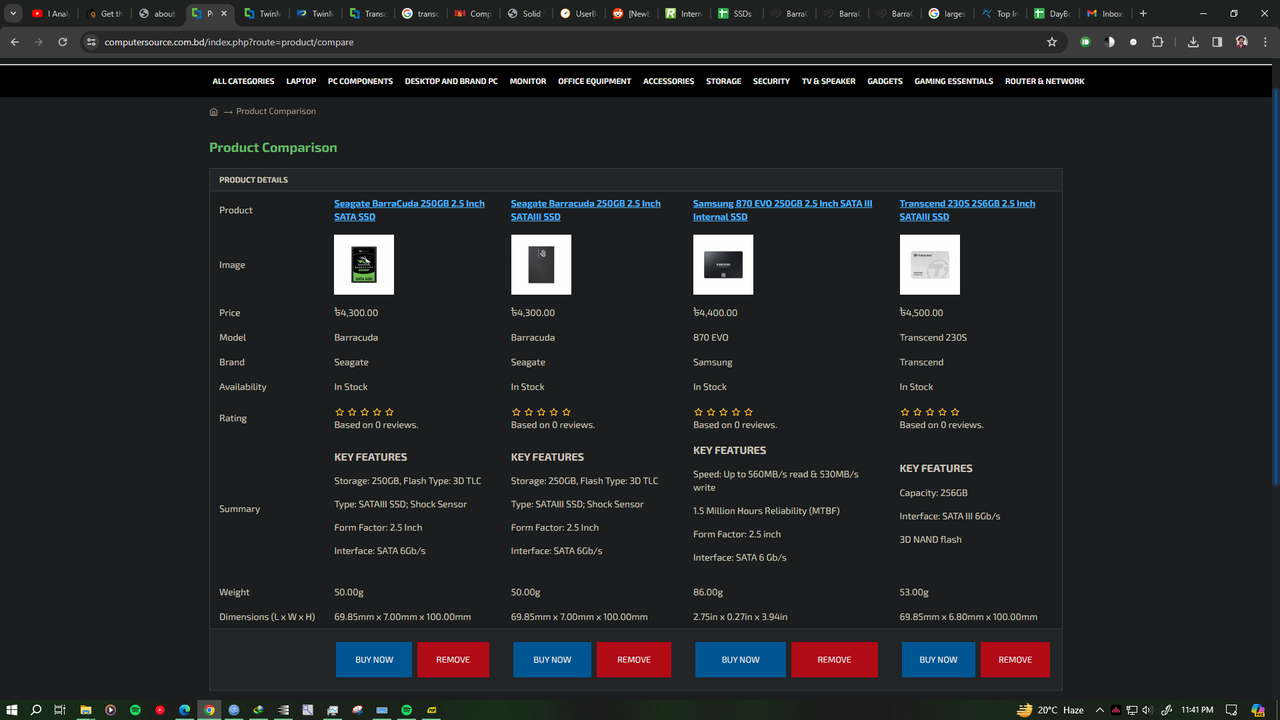Open the MONITOR menu
This screenshot has width=1280, height=720.
click(528, 81)
